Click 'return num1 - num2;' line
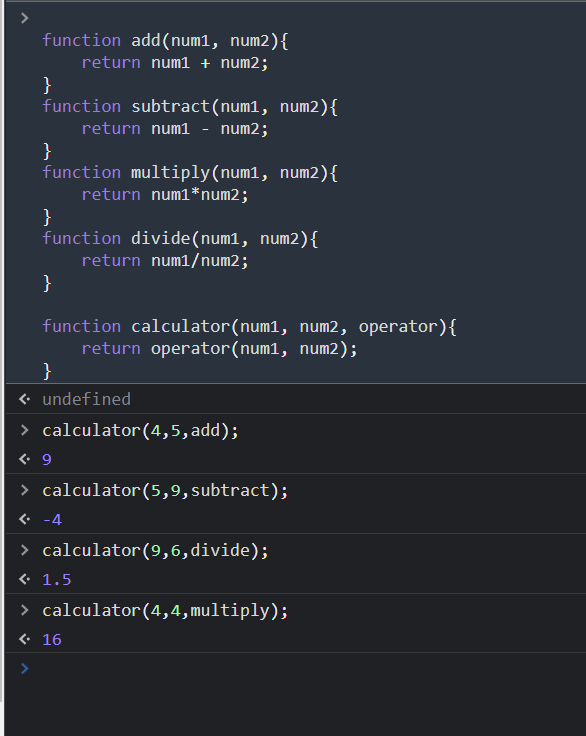Screen dimensions: 586x736 point(175,129)
